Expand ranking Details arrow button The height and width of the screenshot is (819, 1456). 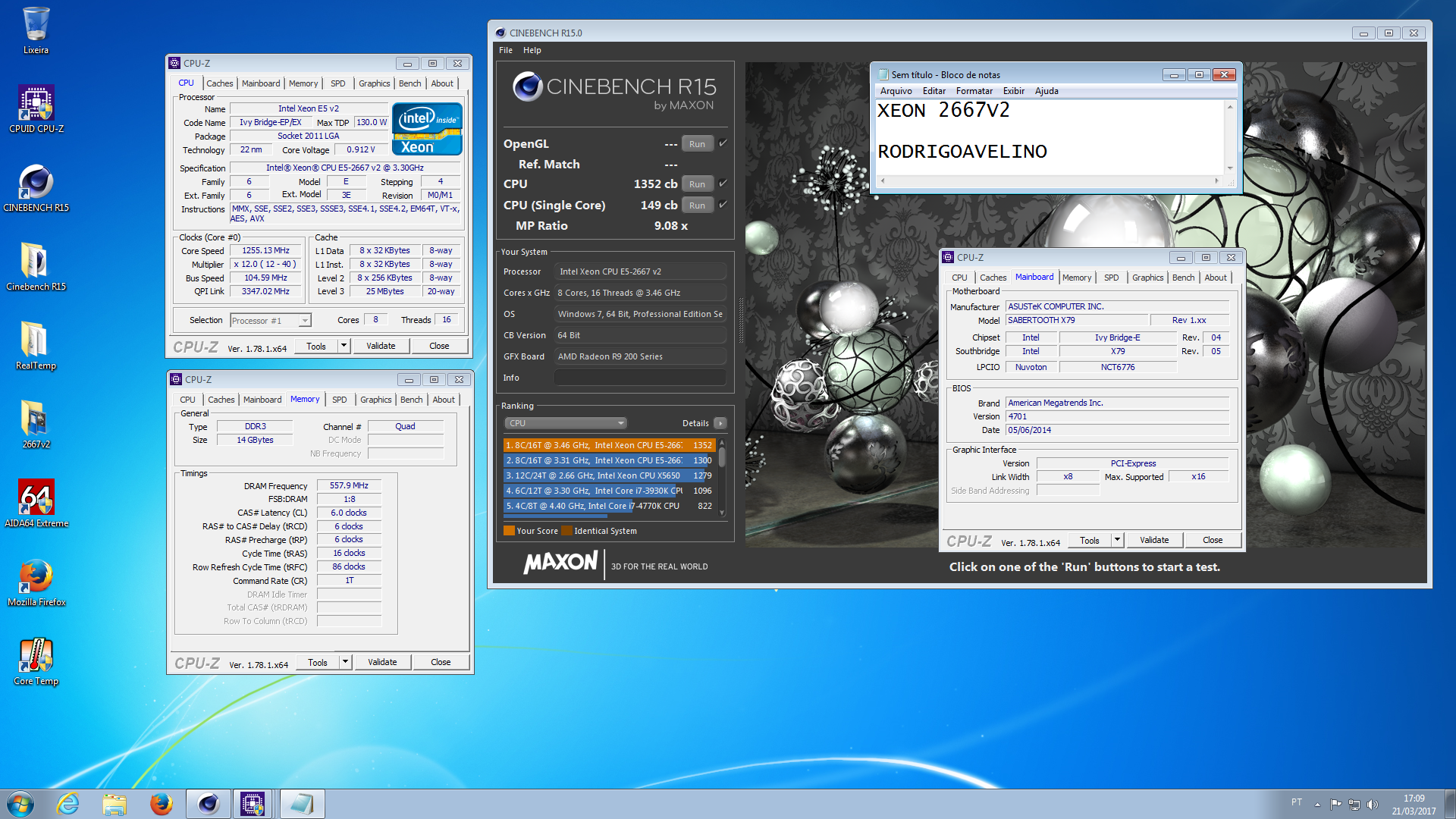[x=720, y=423]
